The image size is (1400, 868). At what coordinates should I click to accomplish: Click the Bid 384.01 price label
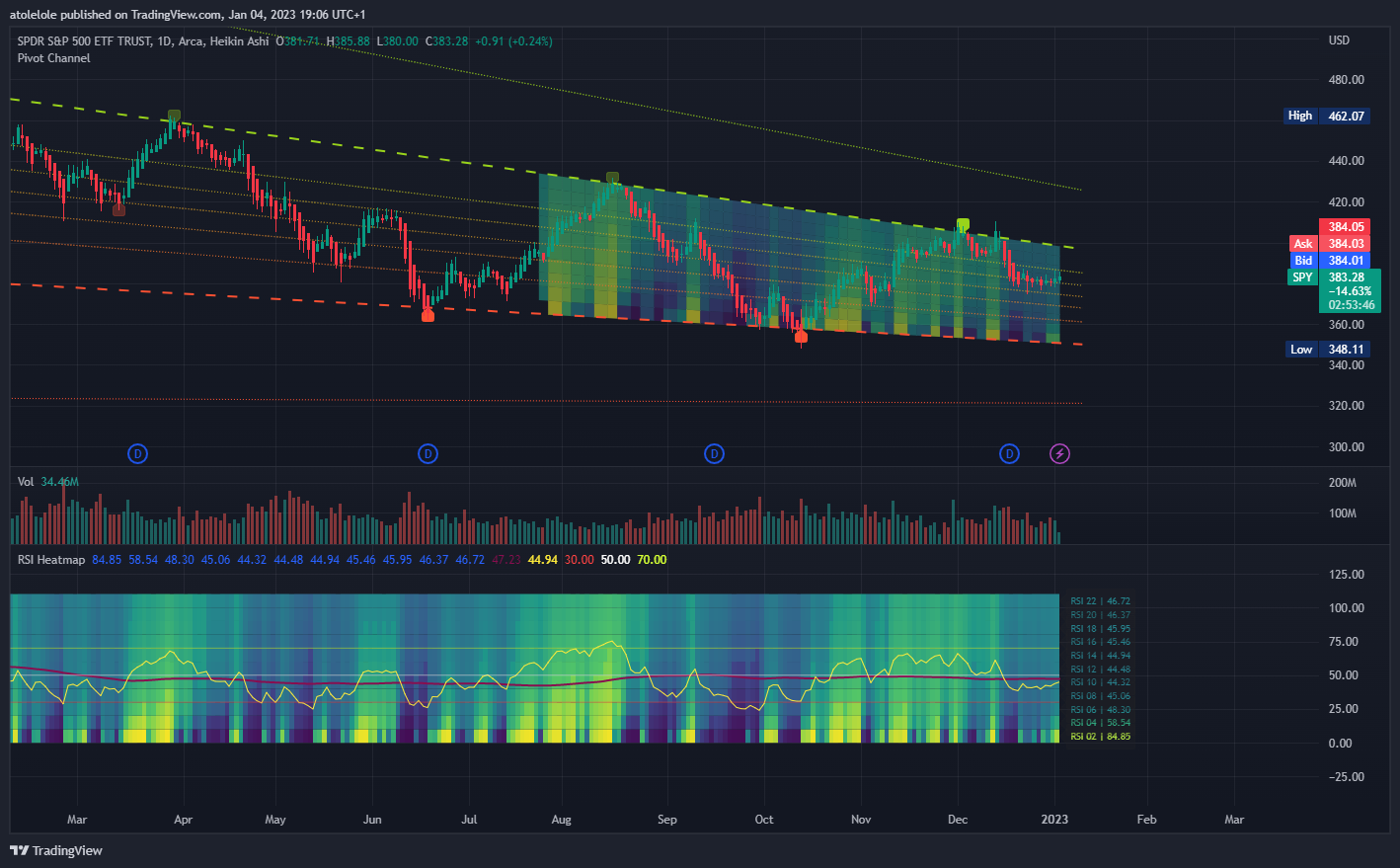[1330, 261]
